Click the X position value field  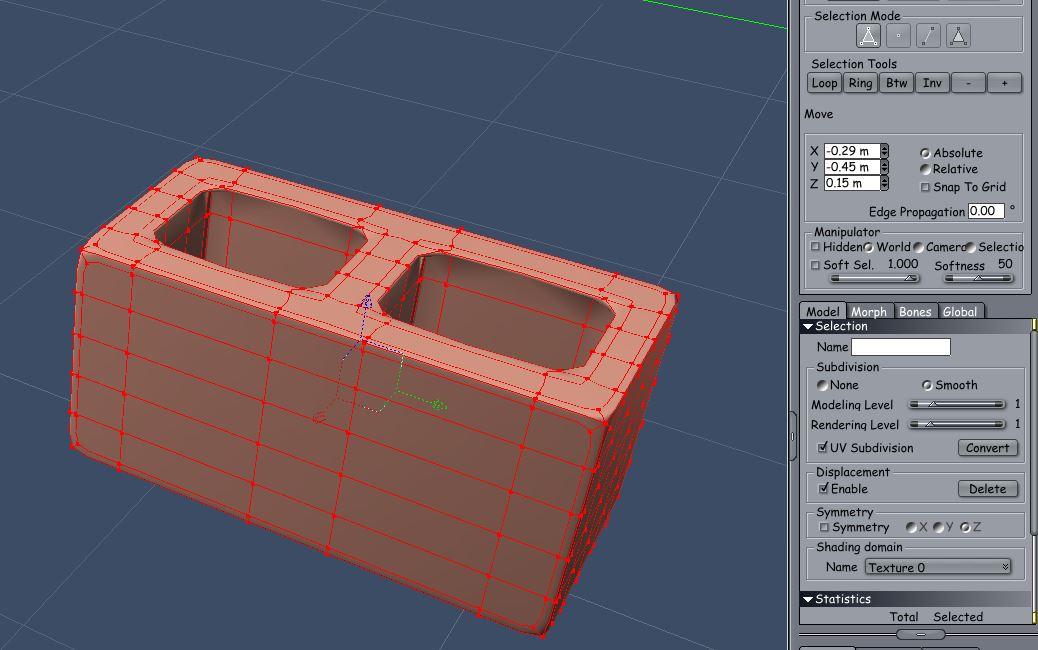[852, 151]
